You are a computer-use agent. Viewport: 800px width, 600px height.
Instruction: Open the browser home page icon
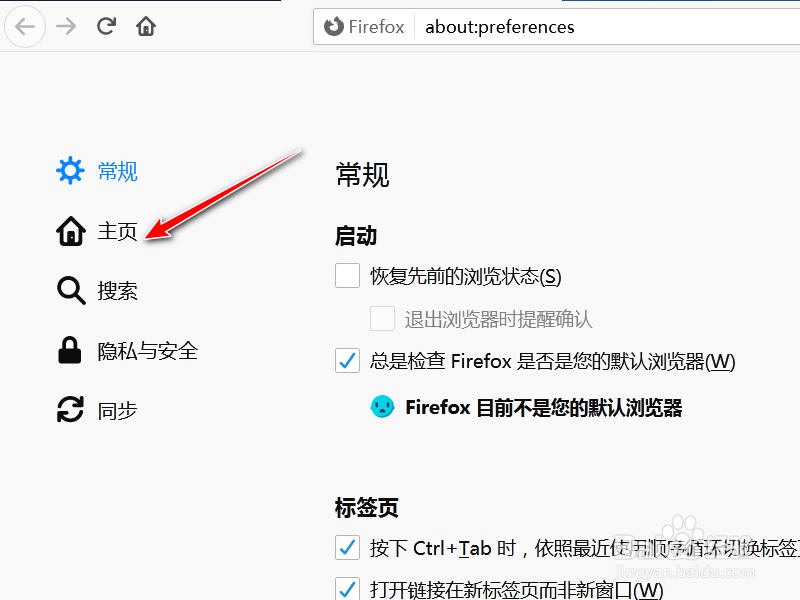coord(146,26)
